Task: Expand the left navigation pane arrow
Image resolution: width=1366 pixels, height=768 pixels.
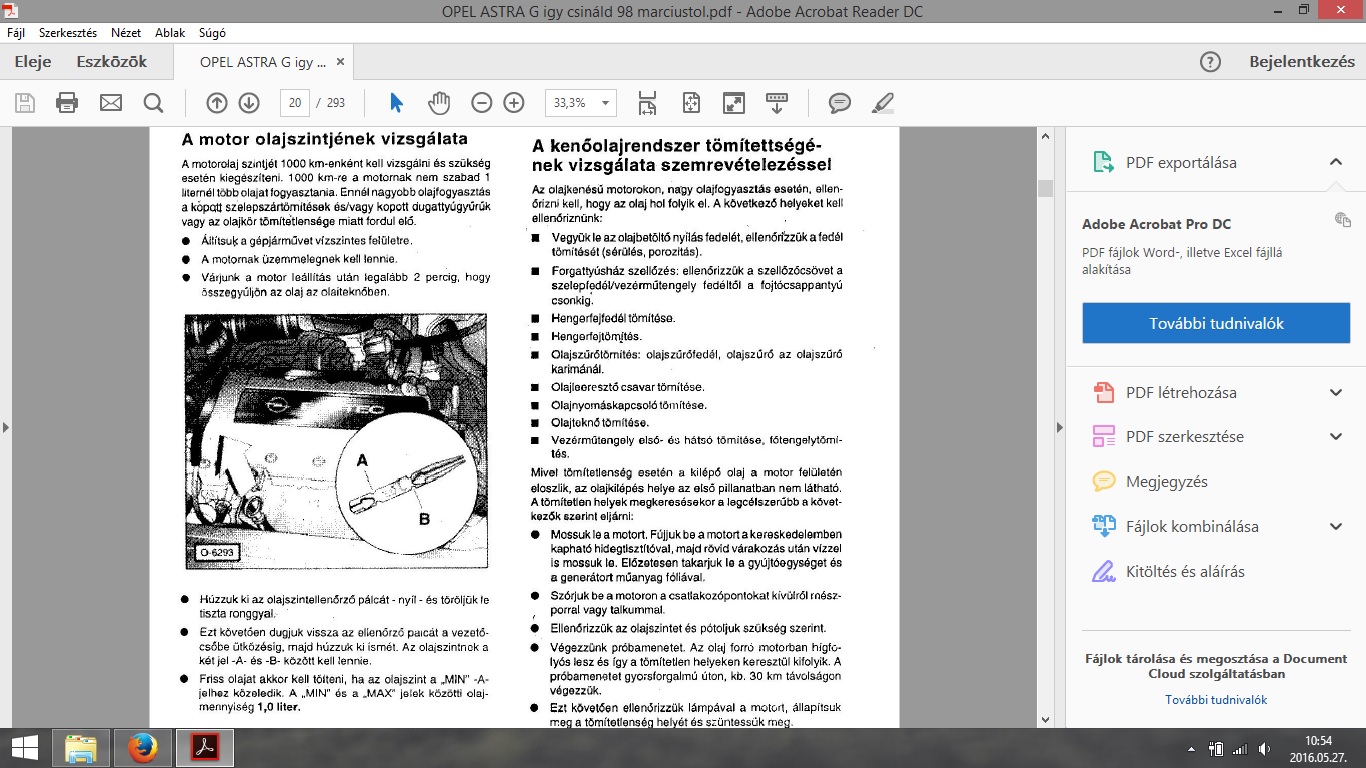Action: click(5, 427)
